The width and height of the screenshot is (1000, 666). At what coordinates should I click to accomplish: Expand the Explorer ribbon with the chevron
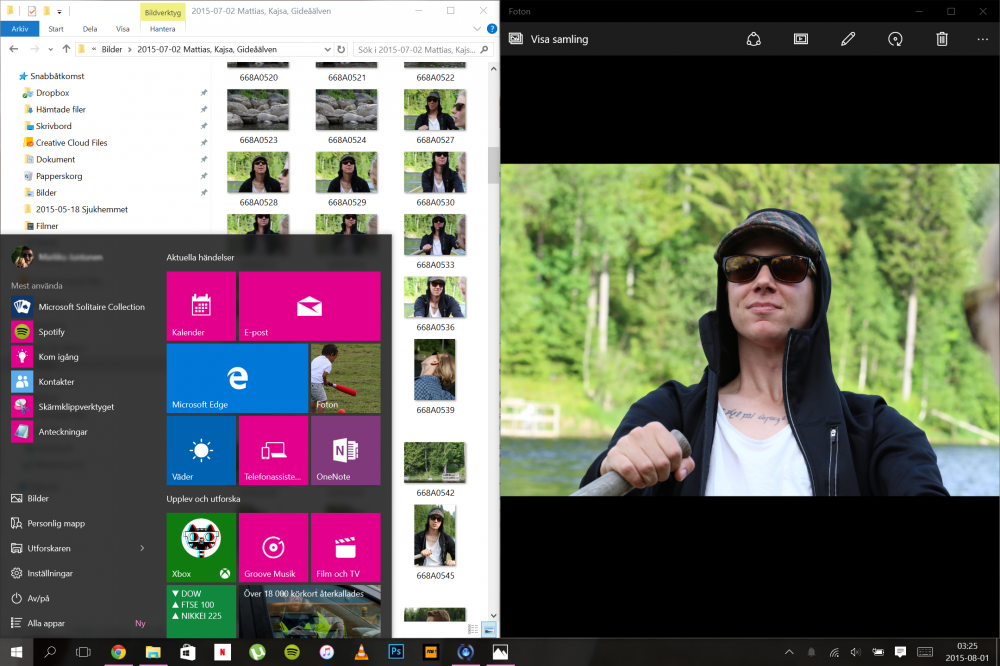476,29
